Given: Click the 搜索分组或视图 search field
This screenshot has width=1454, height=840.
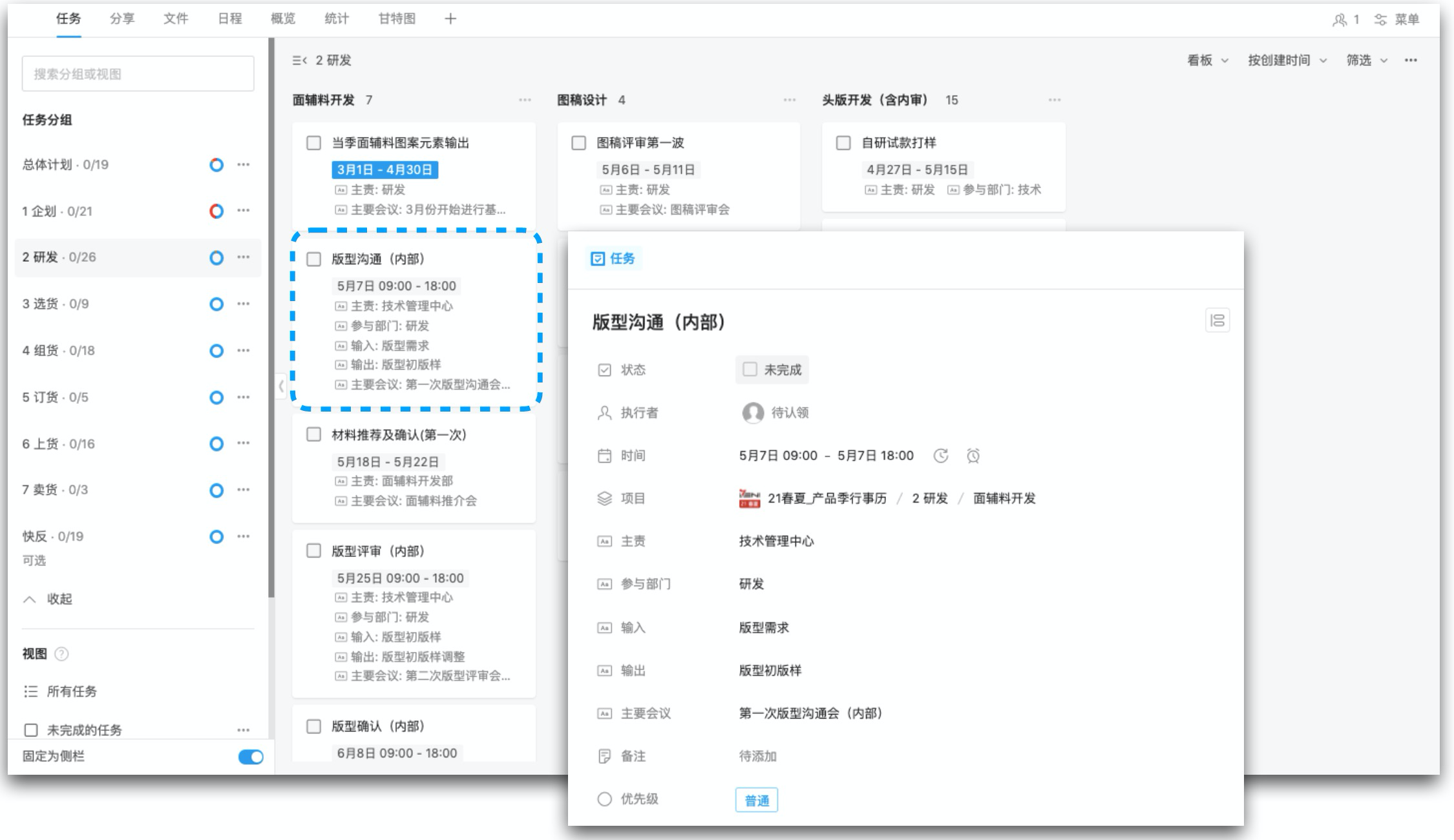Looking at the screenshot, I should (x=138, y=74).
